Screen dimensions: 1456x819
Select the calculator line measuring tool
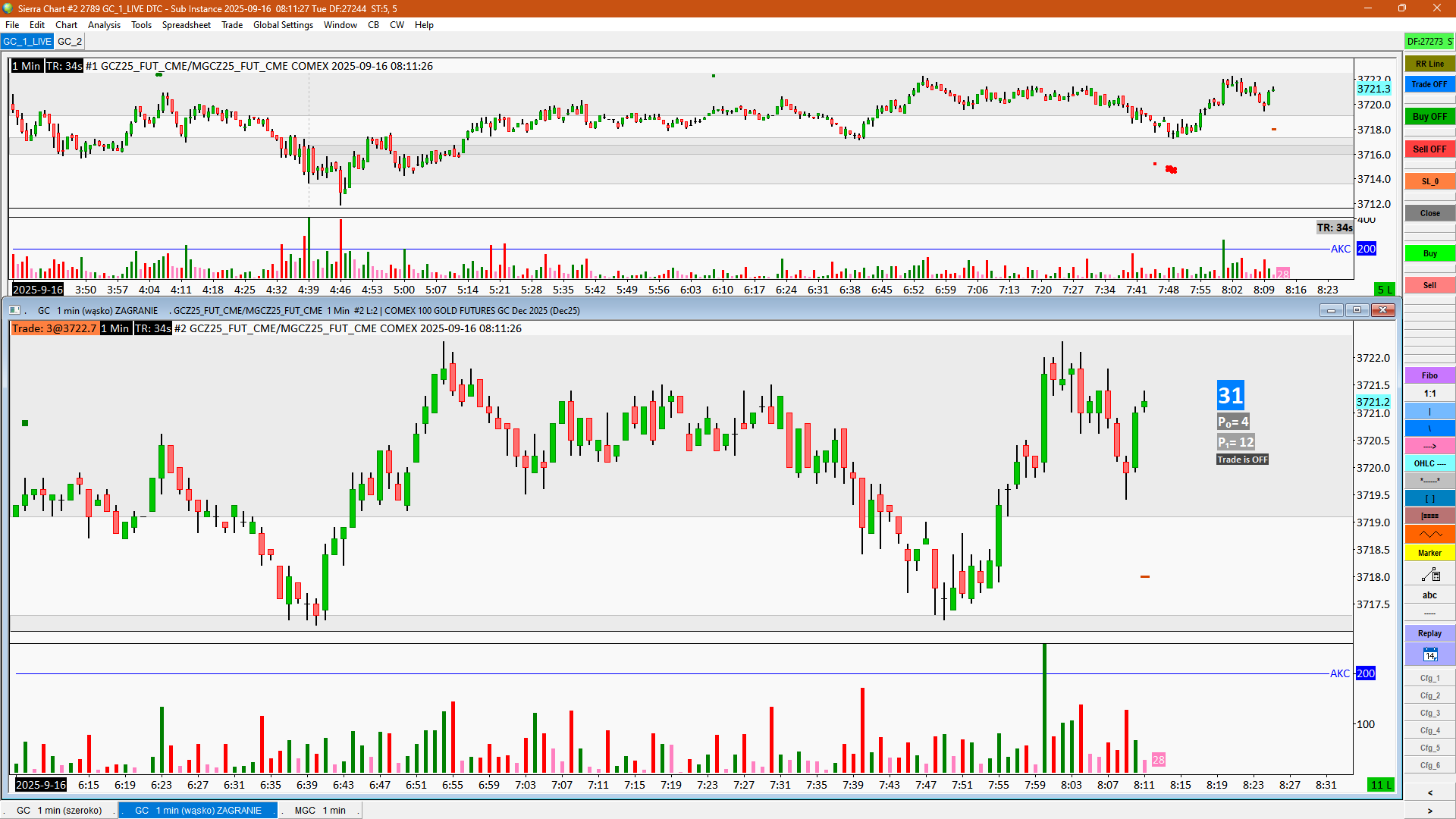[x=1429, y=575]
